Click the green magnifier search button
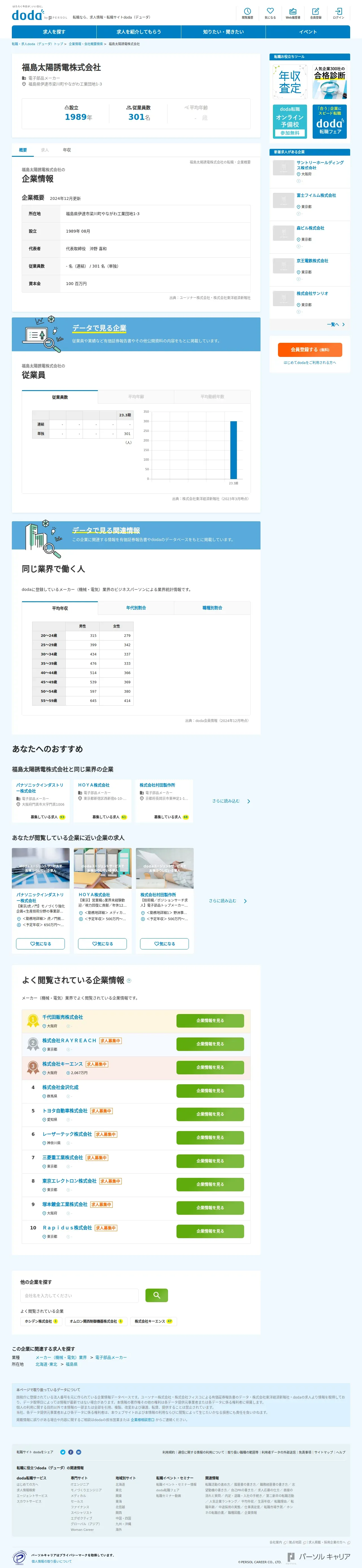This screenshot has width=362, height=1568. coord(157,1295)
